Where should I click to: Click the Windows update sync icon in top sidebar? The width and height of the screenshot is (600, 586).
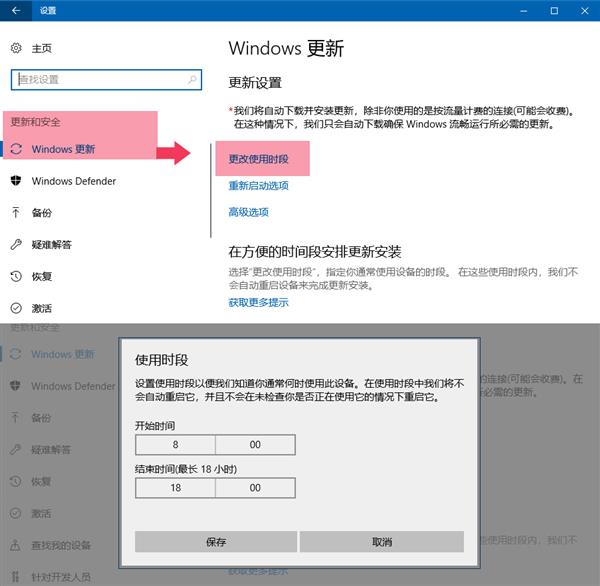point(16,149)
